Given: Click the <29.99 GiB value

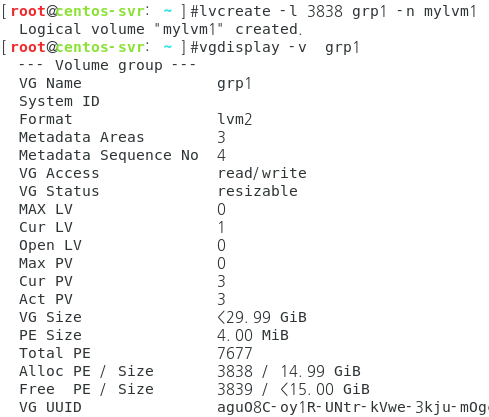Looking at the screenshot, I should pyautogui.click(x=262, y=317).
